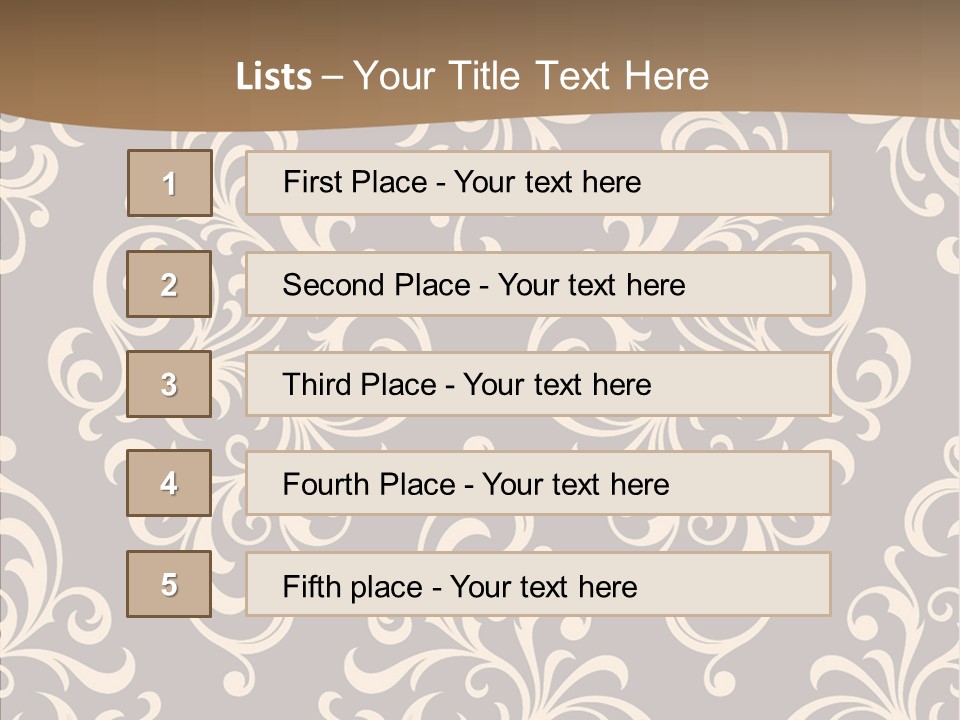Select the 'Fifth place - Your text here' box
This screenshot has width=960, height=720.
pyautogui.click(x=538, y=584)
